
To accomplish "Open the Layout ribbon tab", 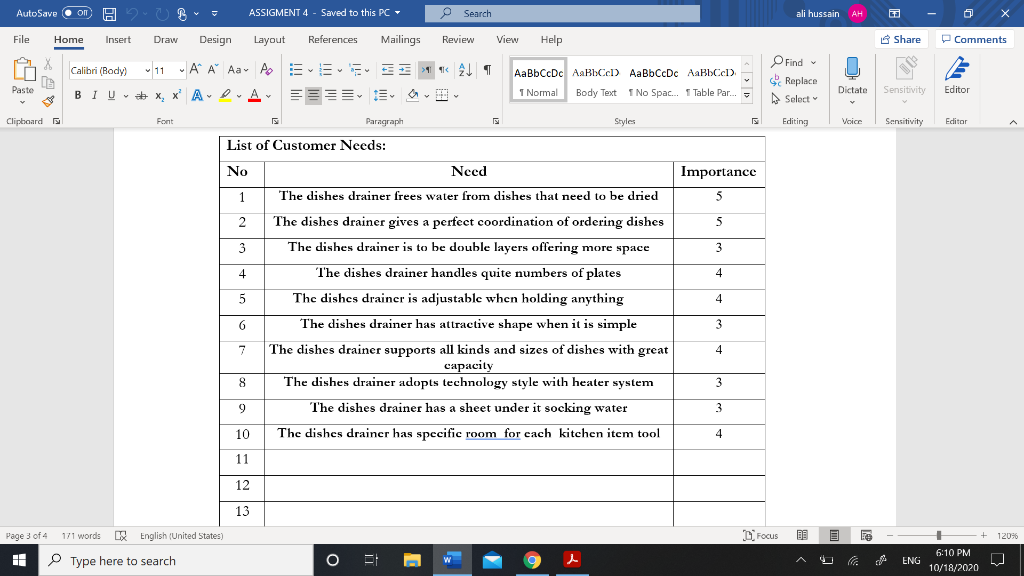I will [x=269, y=40].
